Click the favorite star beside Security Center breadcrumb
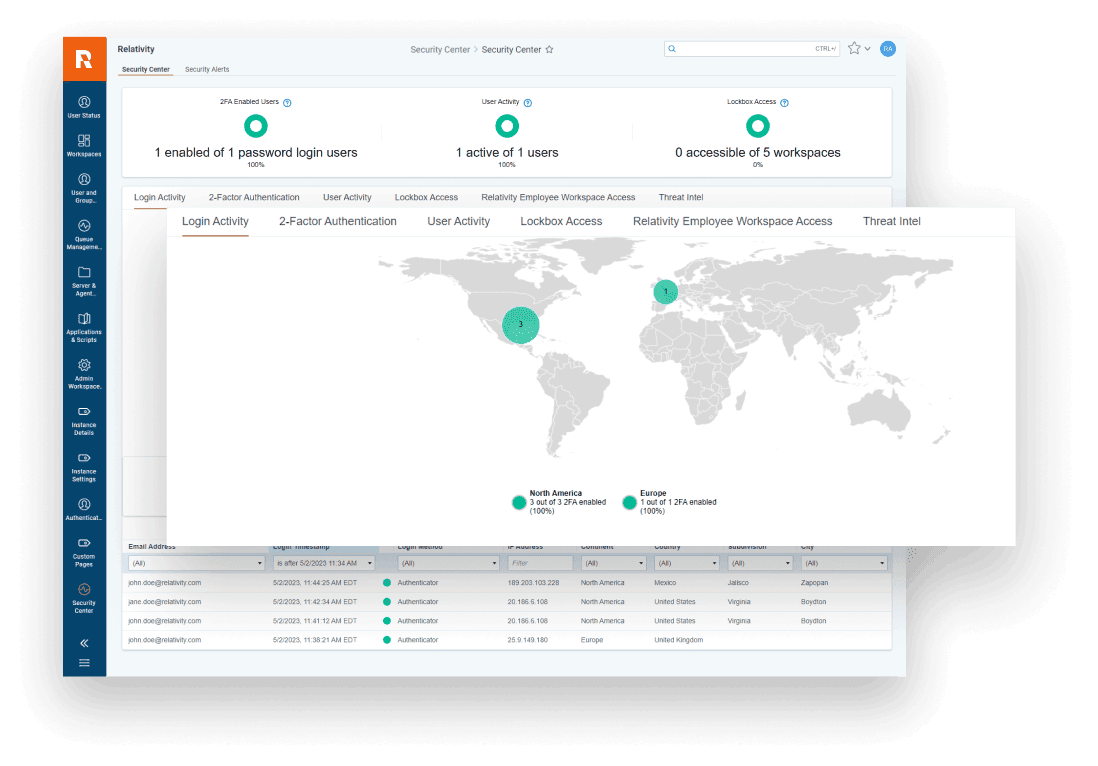This screenshot has height=766, width=1098. [x=550, y=50]
